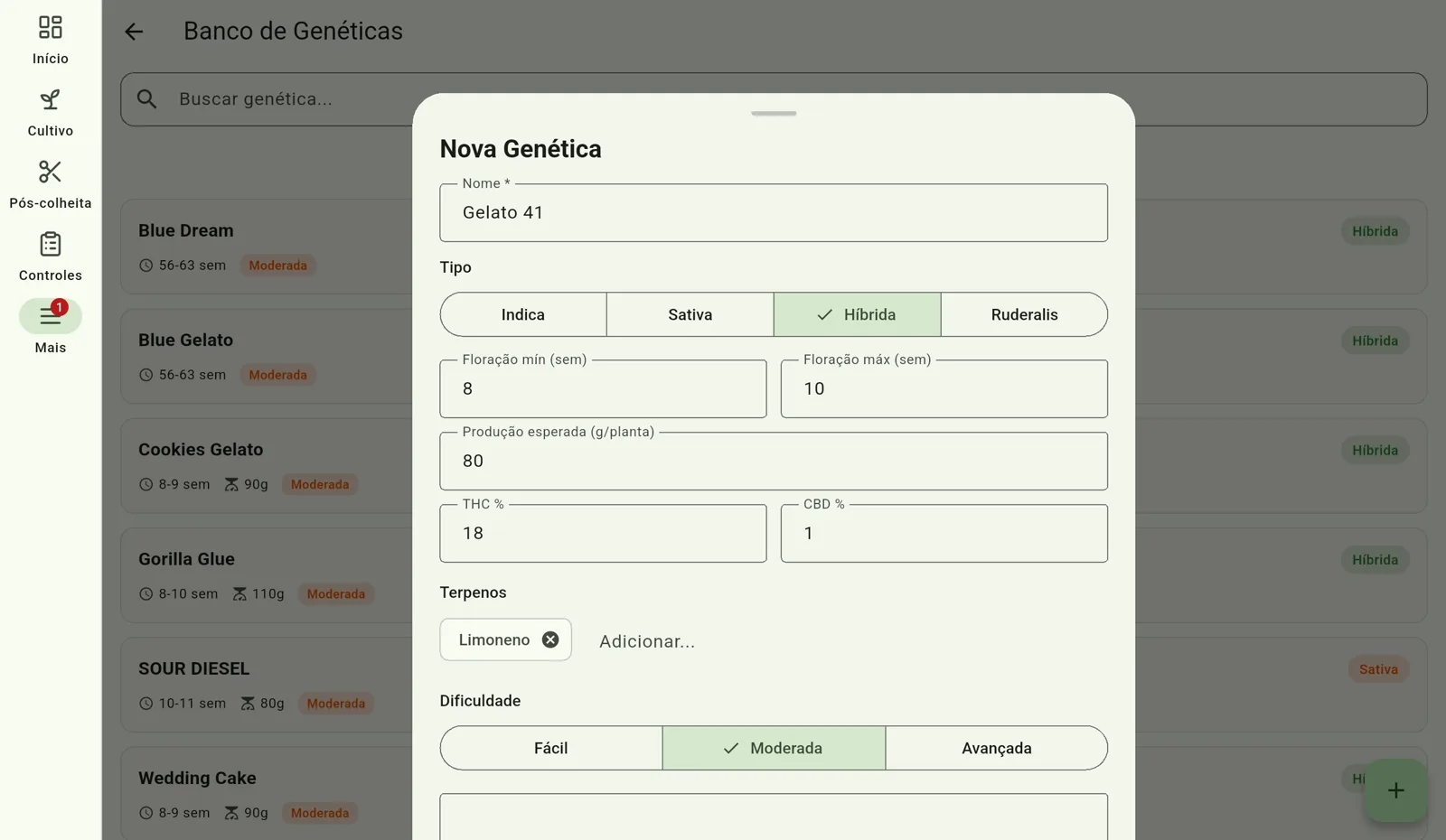This screenshot has width=1446, height=840.
Task: Click the bottom sheet drag handle
Action: (x=774, y=114)
